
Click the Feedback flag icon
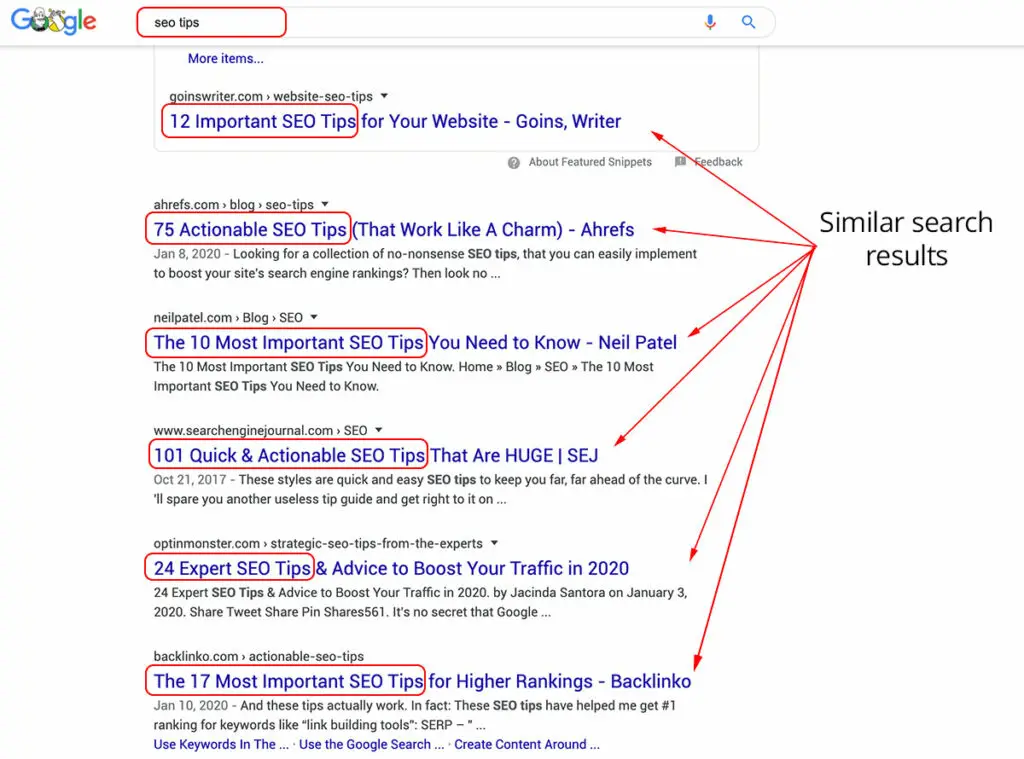point(680,161)
